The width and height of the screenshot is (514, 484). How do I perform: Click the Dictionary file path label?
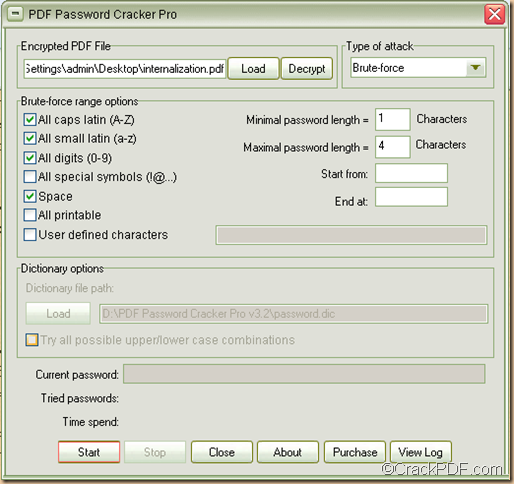70,288
